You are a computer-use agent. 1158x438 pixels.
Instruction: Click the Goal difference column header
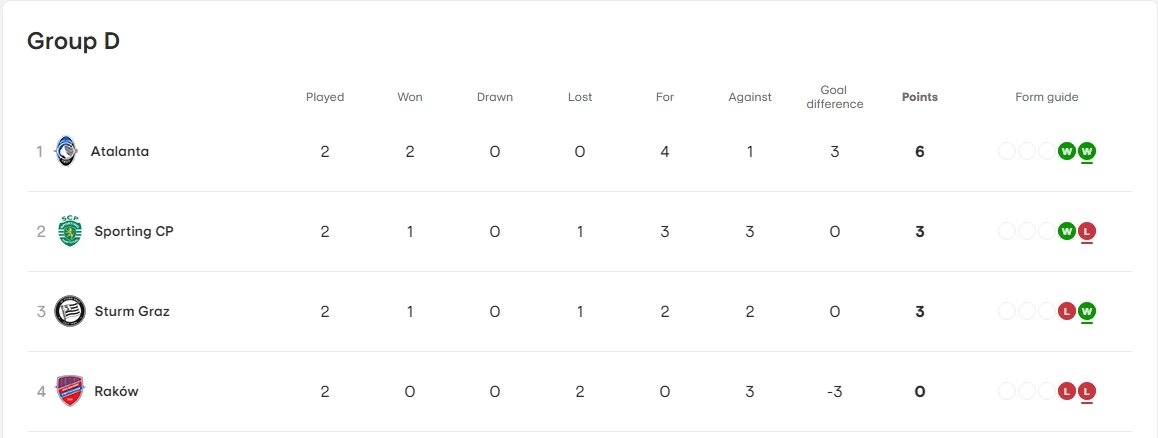(834, 97)
